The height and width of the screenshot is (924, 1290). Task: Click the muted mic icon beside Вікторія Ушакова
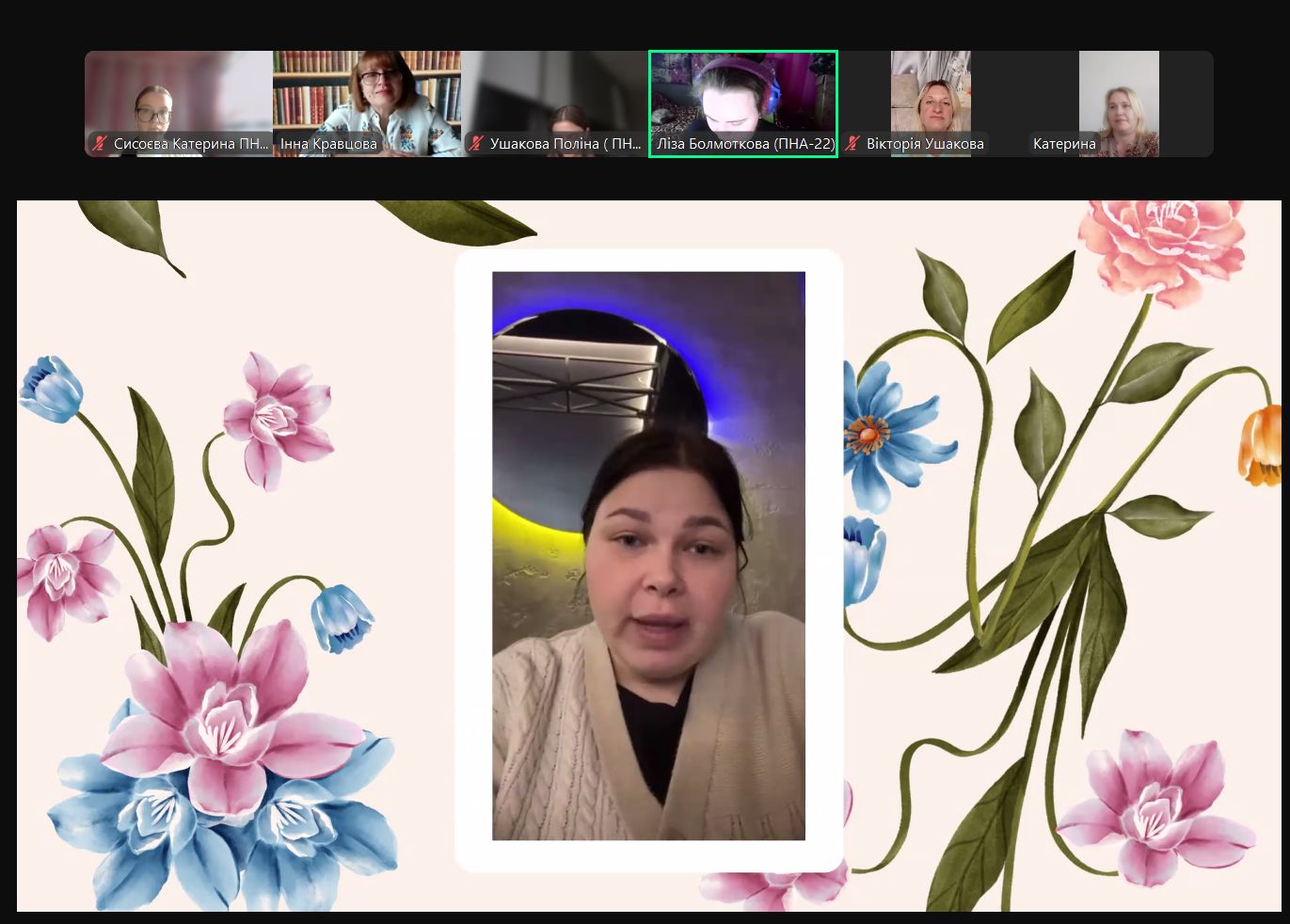[x=852, y=144]
